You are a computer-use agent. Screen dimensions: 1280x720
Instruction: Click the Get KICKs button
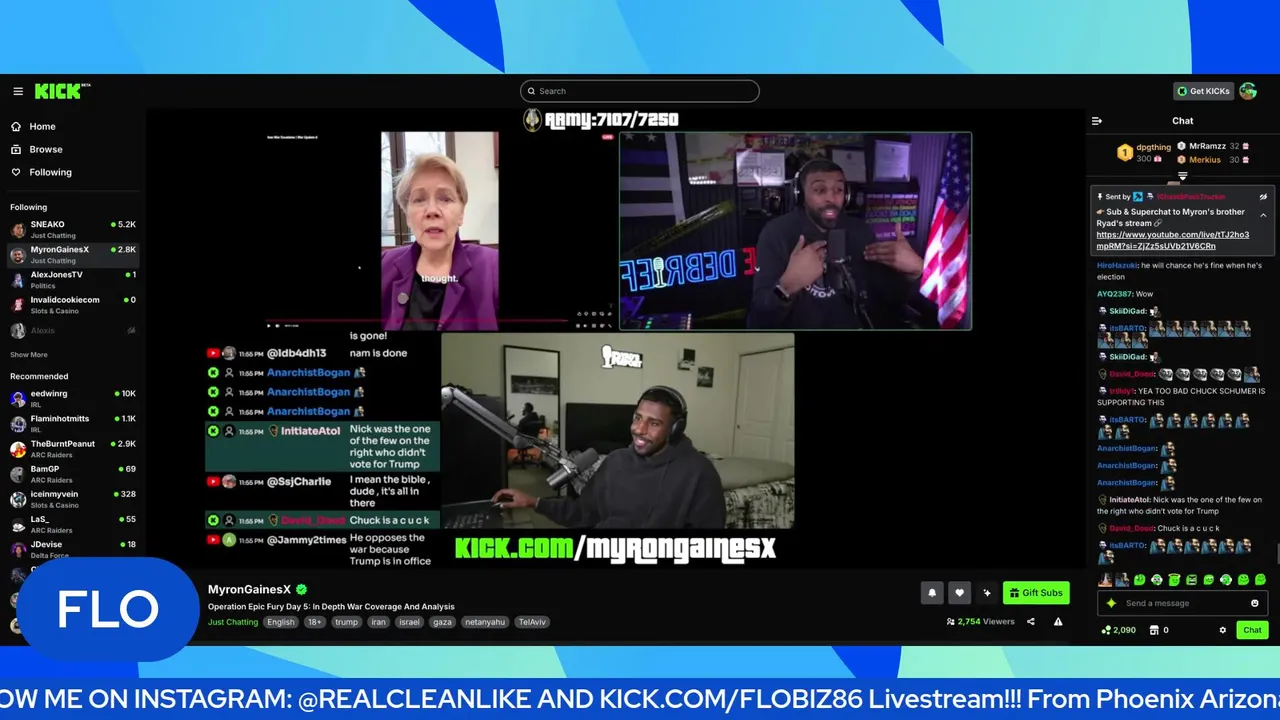tap(1203, 91)
